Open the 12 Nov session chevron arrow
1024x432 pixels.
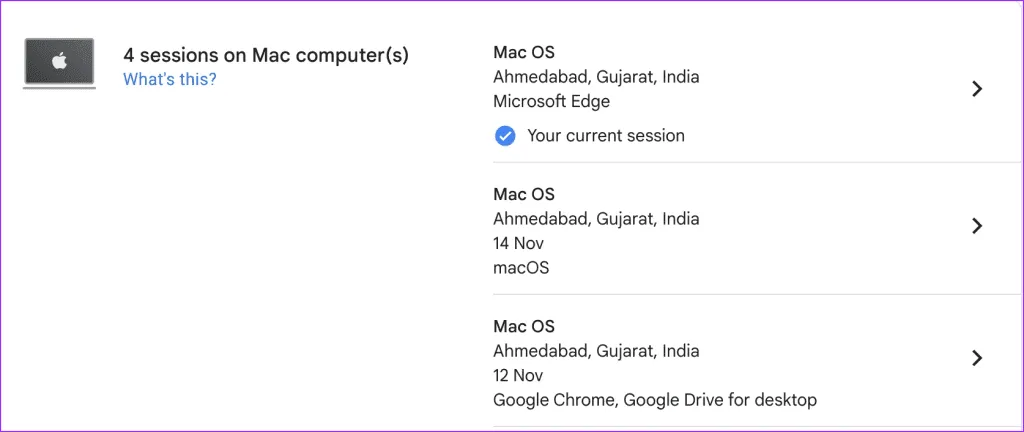click(978, 358)
